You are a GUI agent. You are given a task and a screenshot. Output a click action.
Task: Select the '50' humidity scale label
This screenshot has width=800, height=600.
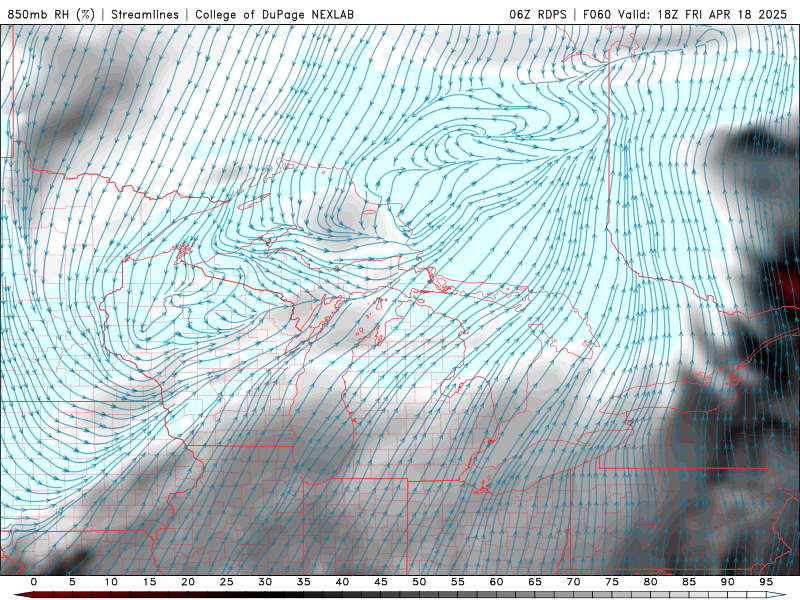419,582
